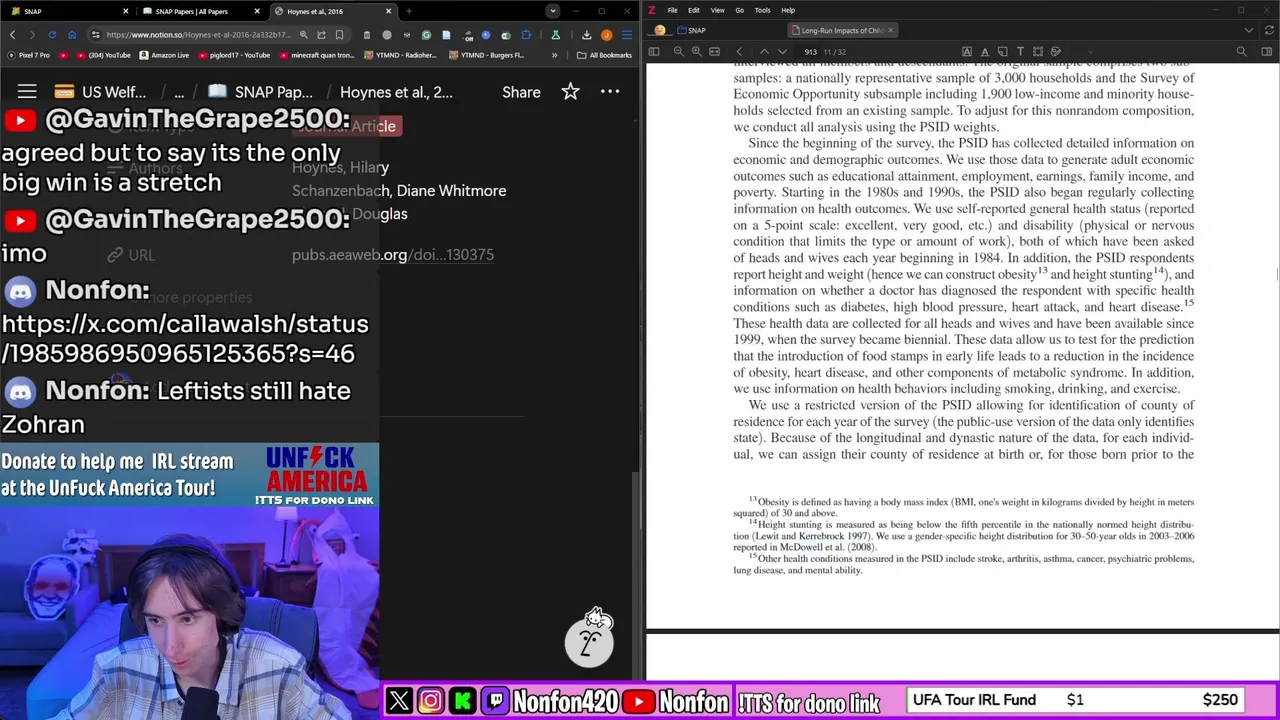
Task: Click the notion.so address bar
Action: pos(198,35)
